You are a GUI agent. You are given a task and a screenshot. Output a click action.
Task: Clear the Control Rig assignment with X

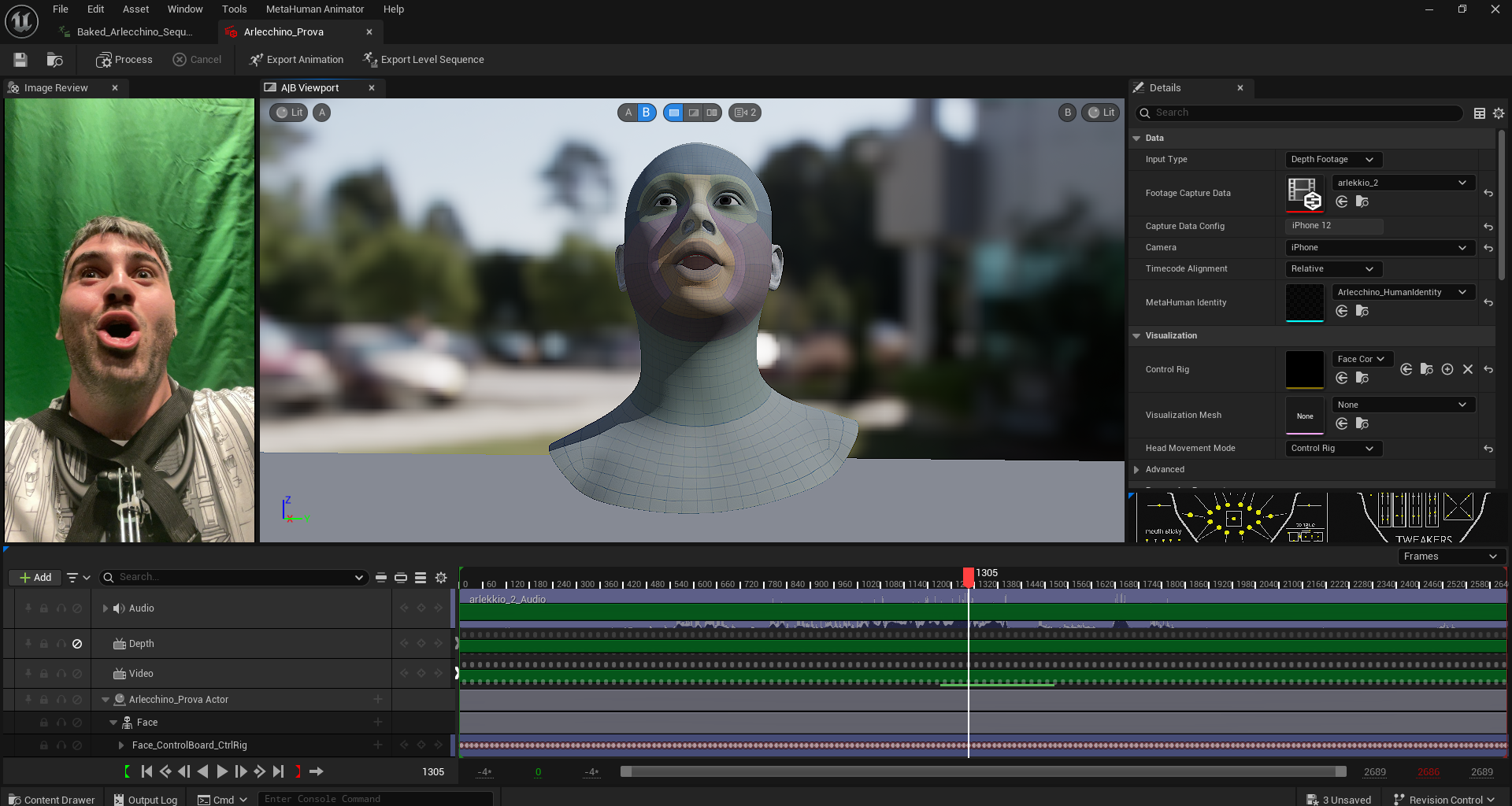coord(1467,369)
